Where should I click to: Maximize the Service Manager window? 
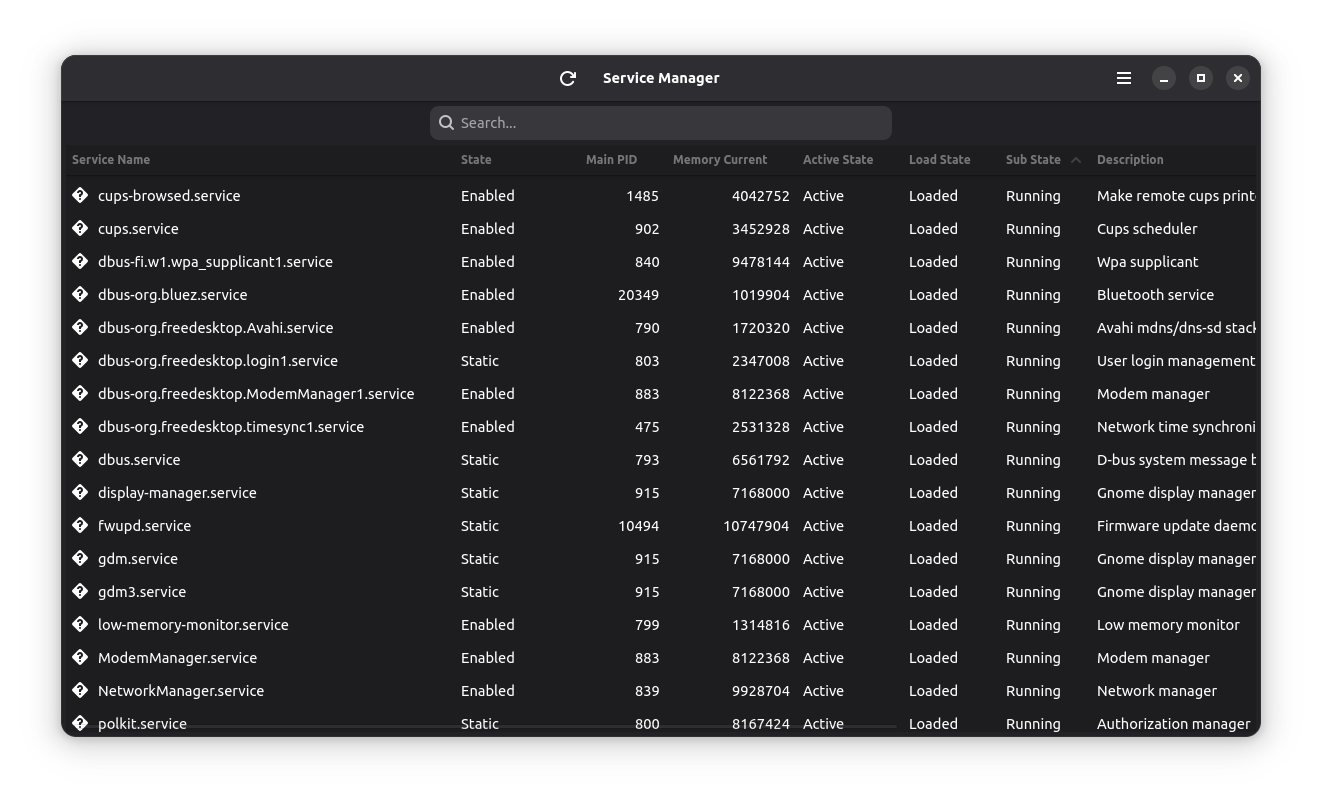point(1201,78)
